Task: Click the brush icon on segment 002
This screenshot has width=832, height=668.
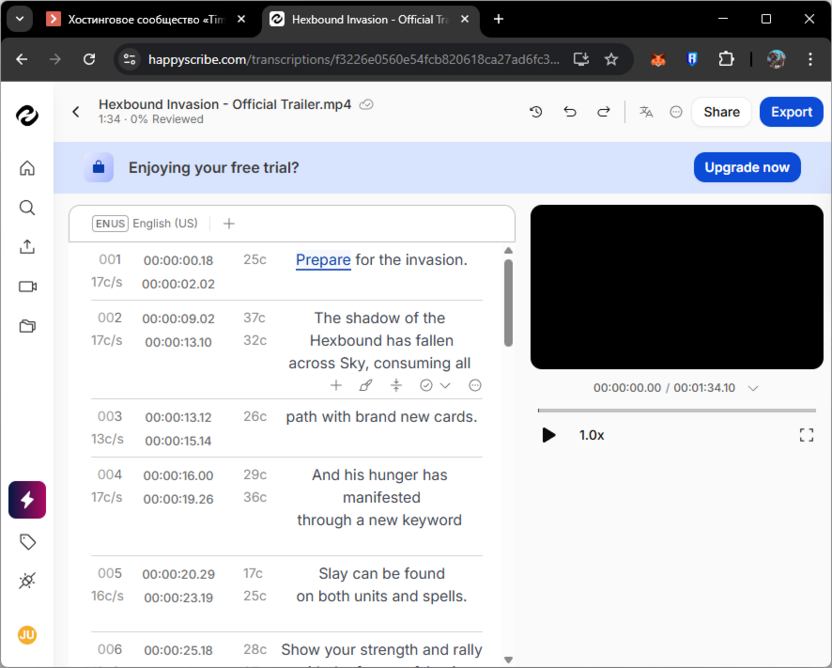Action: coord(366,385)
